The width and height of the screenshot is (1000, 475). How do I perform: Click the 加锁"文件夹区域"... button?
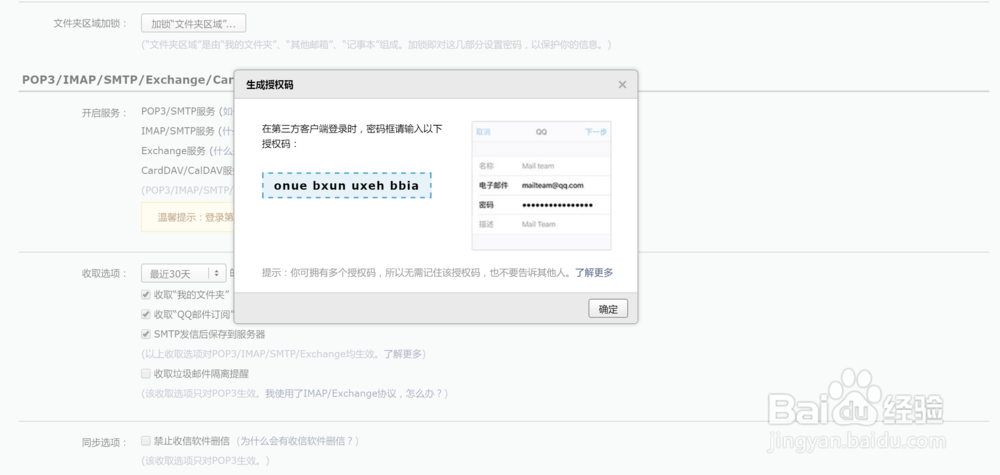point(193,24)
